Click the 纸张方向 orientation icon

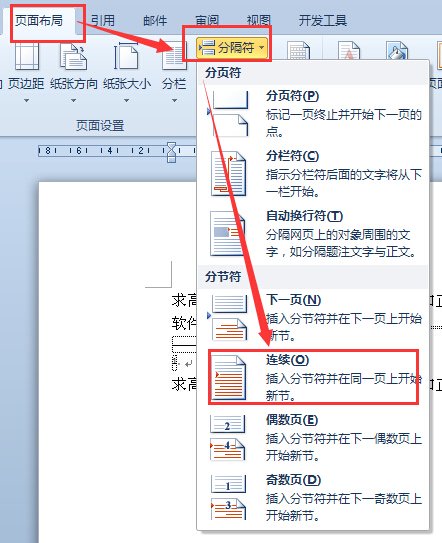(x=73, y=56)
